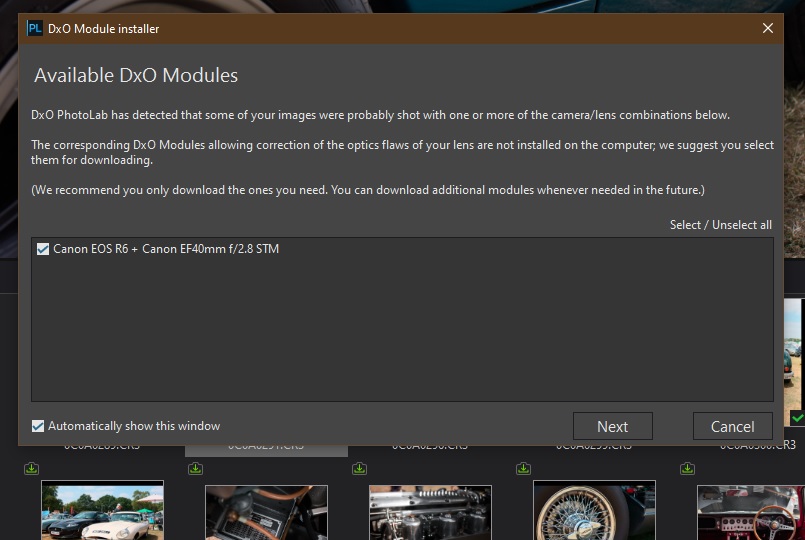This screenshot has width=805, height=540.
Task: Click the DxO PhotoLab PL logo icon
Action: point(35,28)
